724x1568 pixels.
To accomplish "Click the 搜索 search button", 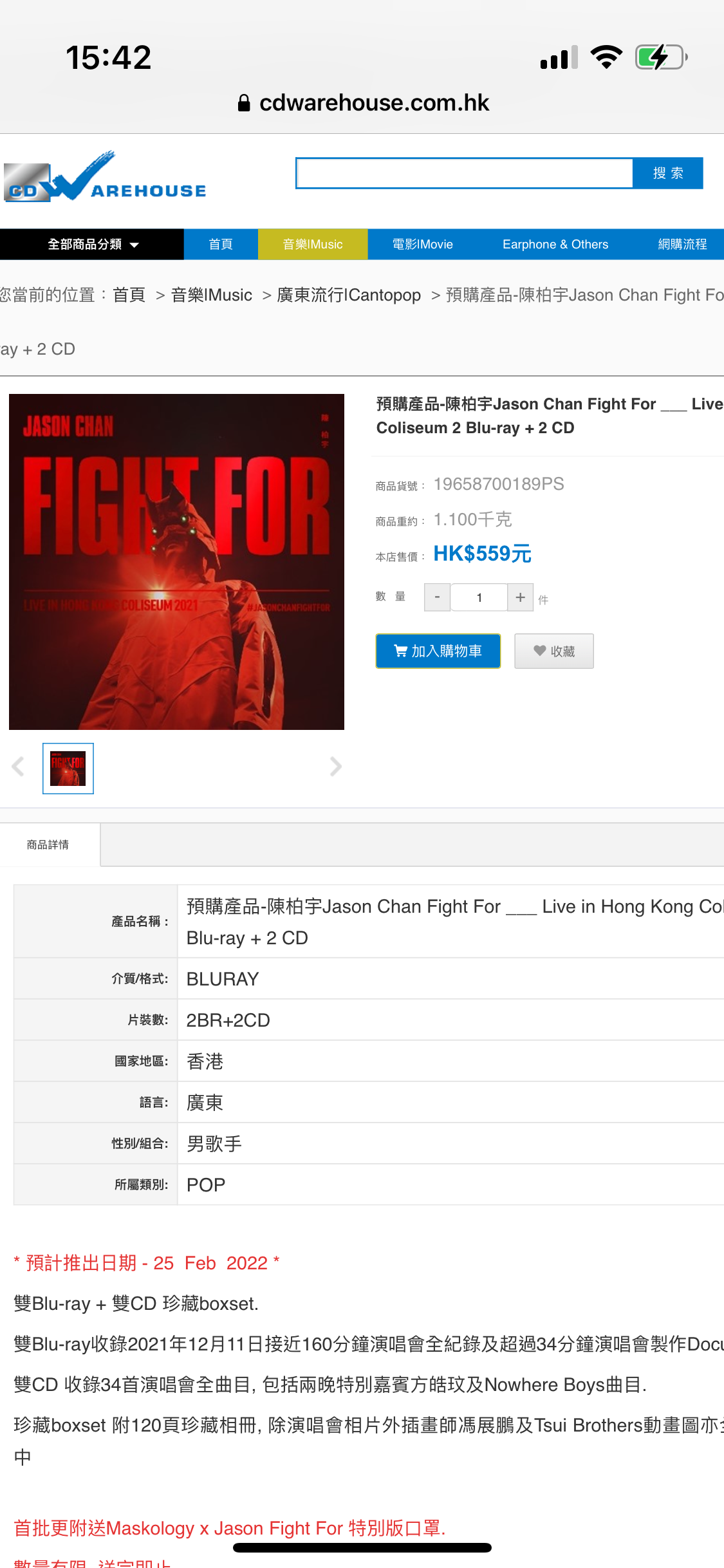I will click(x=668, y=173).
